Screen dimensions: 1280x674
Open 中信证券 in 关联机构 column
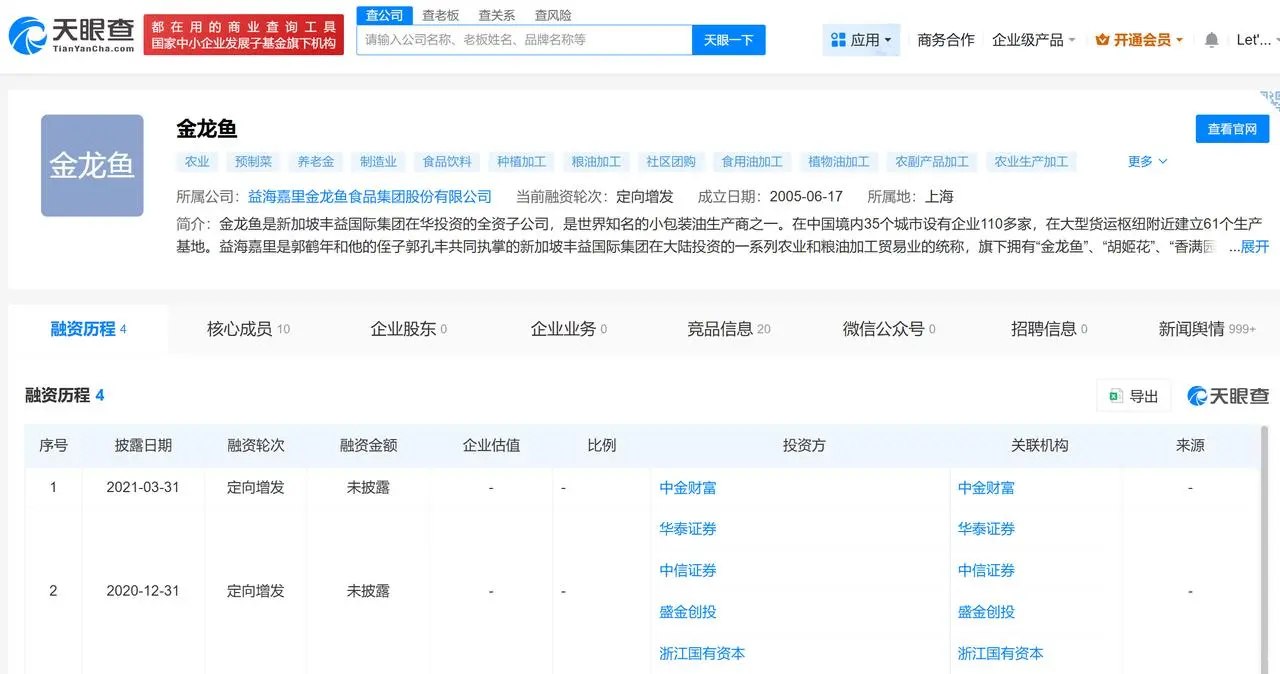point(986,570)
